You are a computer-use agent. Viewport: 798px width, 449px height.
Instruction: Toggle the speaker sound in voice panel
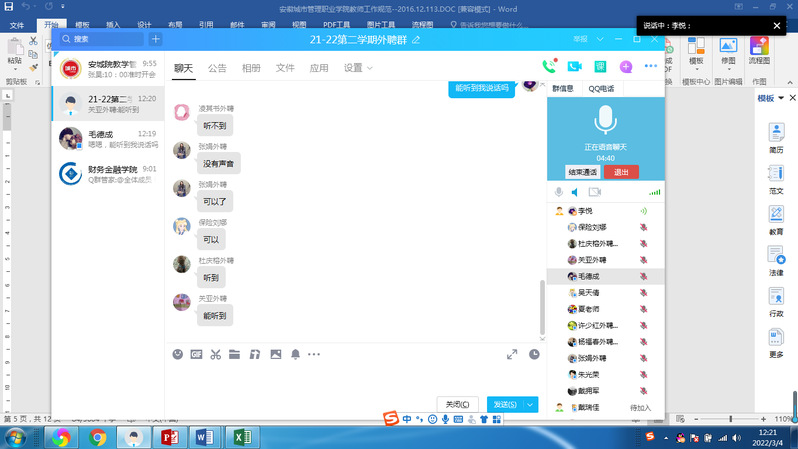[575, 192]
